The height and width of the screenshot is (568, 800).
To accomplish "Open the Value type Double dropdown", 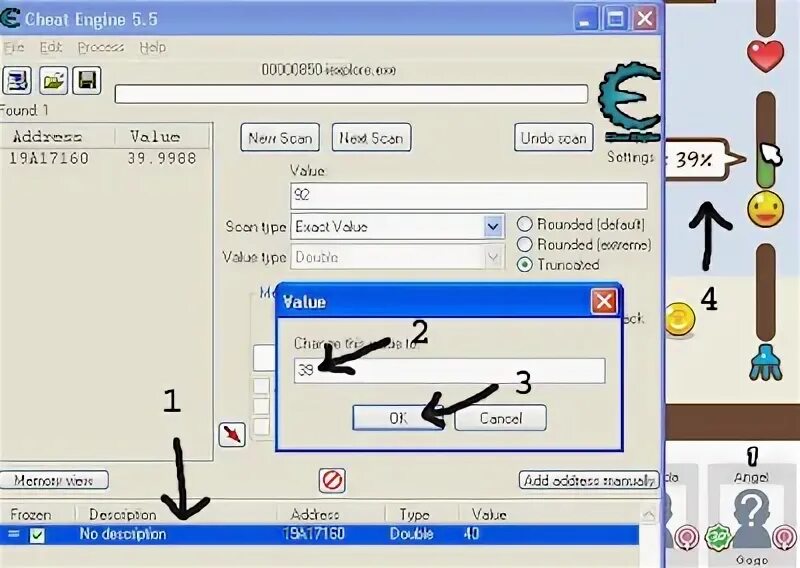I will coord(493,257).
